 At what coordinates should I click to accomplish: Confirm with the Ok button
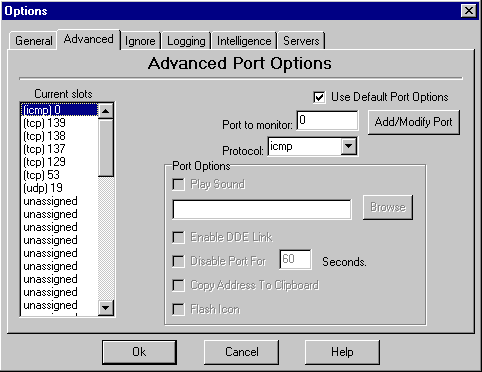[x=139, y=352]
